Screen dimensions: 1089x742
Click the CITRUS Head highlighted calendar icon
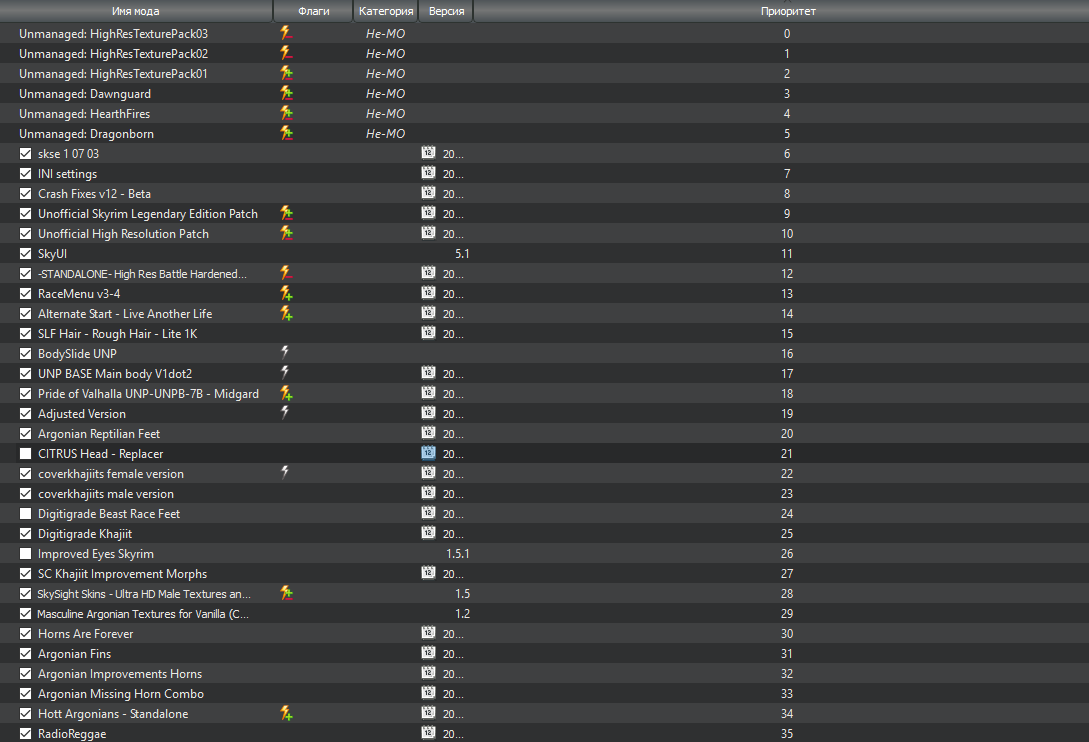coord(429,453)
